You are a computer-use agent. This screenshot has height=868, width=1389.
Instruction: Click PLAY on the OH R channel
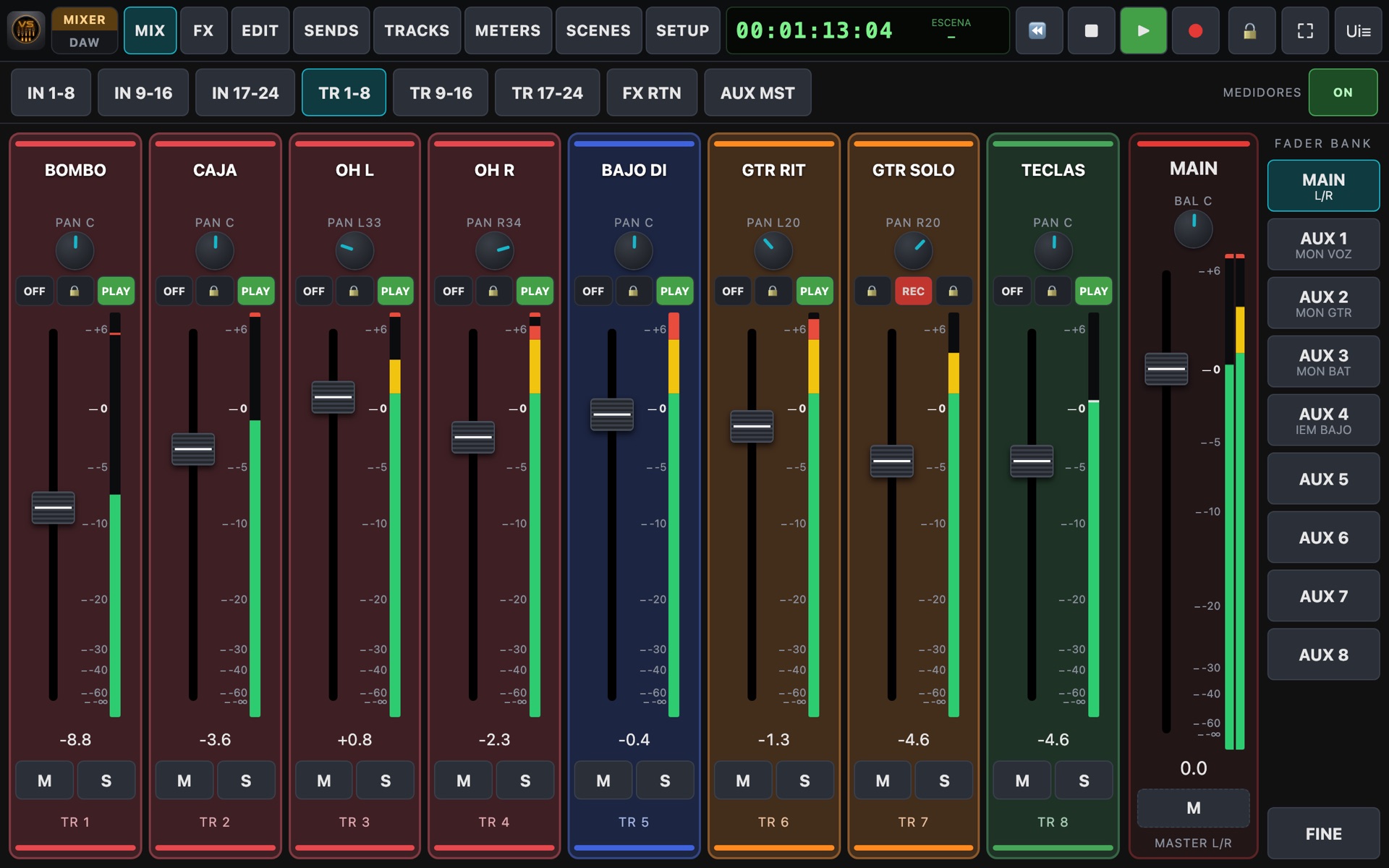tap(535, 291)
